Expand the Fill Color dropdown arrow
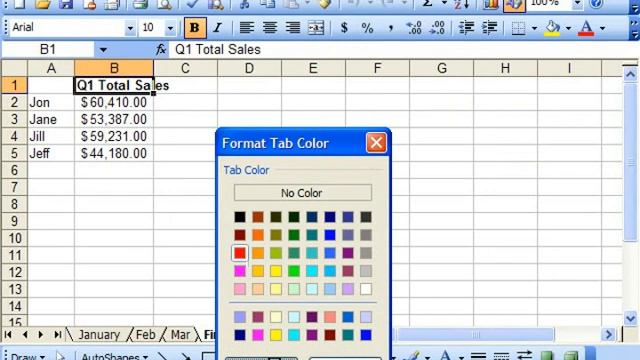 [x=568, y=28]
